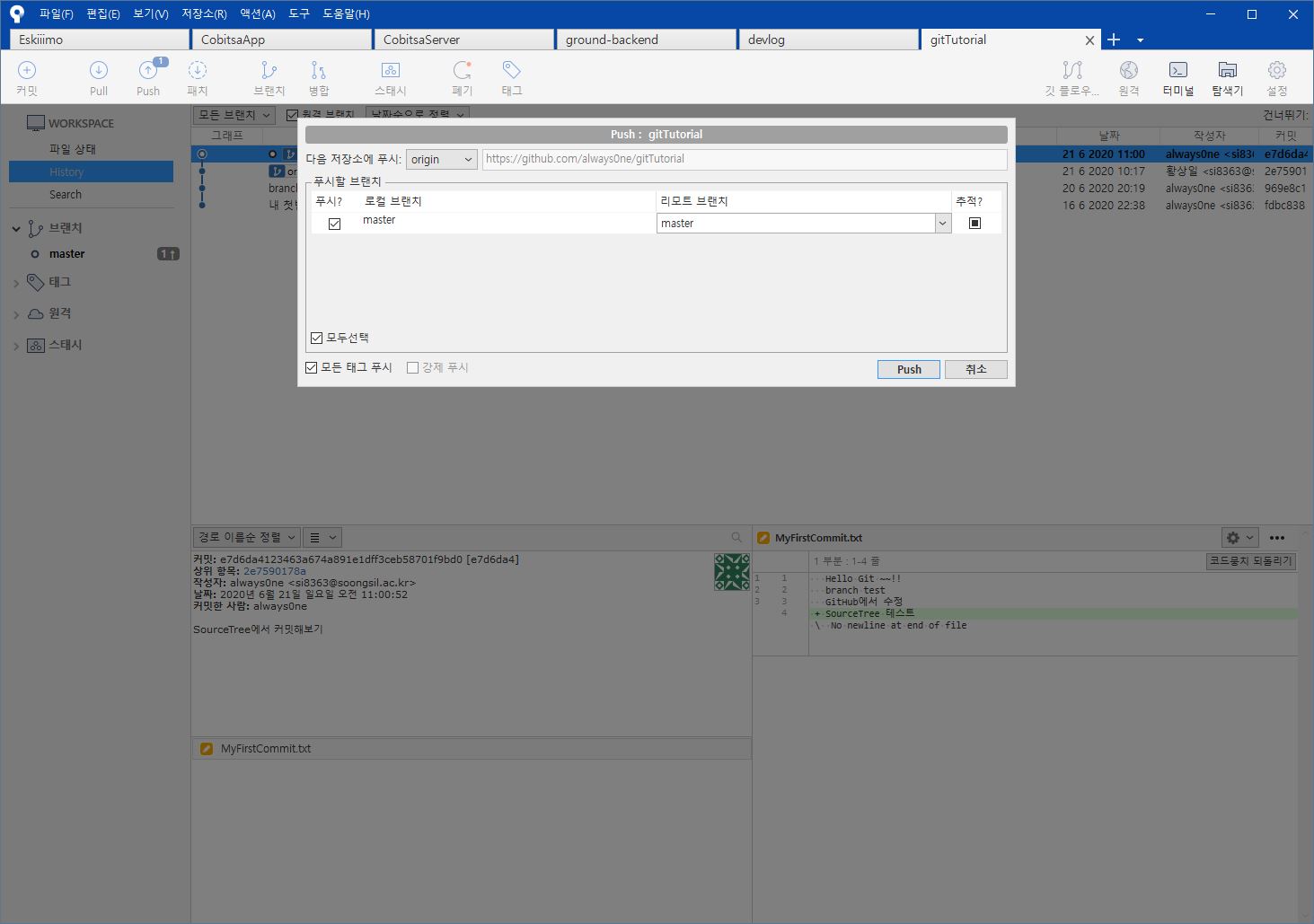
Task: Toggle Select All (모두선택) checkbox
Action: click(x=317, y=338)
